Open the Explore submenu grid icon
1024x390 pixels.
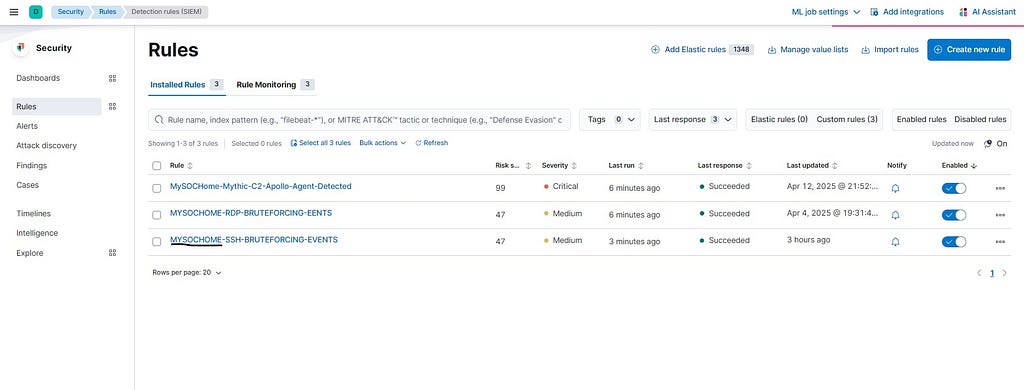(112, 253)
